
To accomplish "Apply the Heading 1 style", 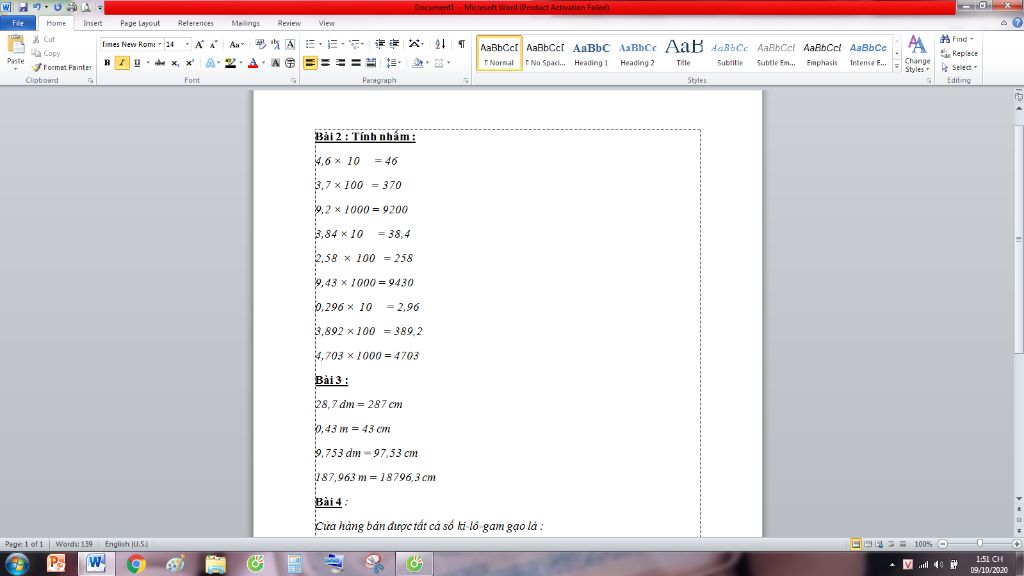I will pos(591,53).
